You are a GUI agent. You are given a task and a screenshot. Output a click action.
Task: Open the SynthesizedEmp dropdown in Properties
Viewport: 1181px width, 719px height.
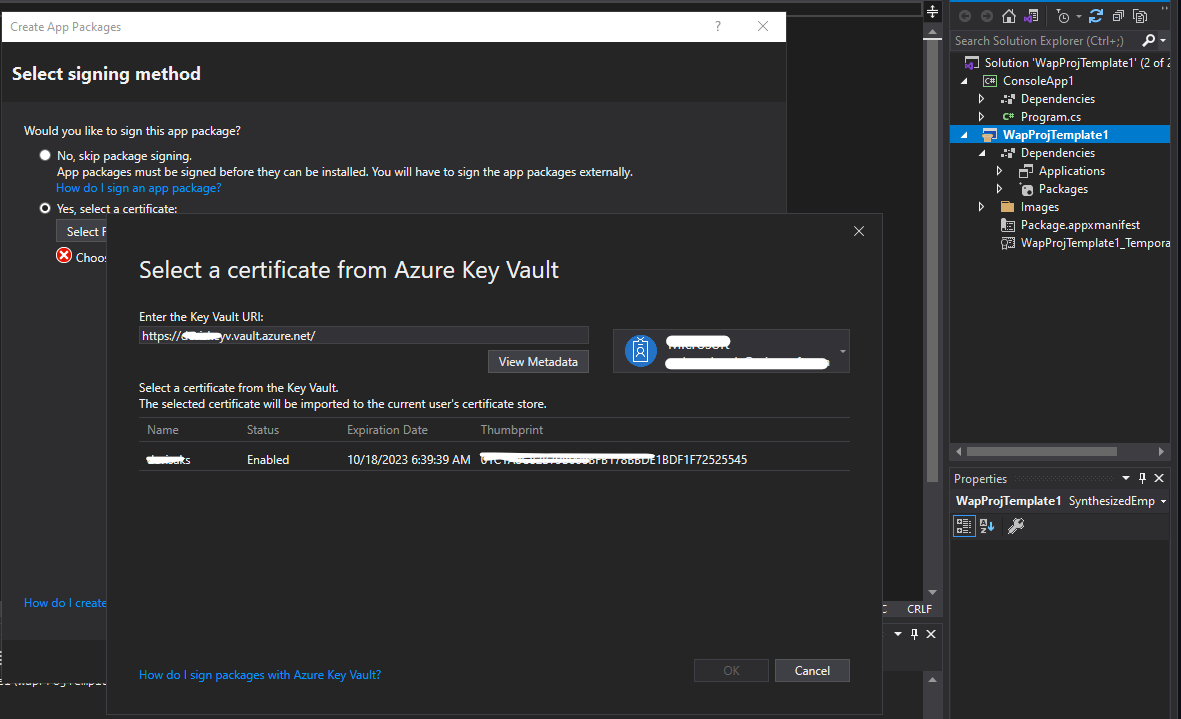(1165, 500)
